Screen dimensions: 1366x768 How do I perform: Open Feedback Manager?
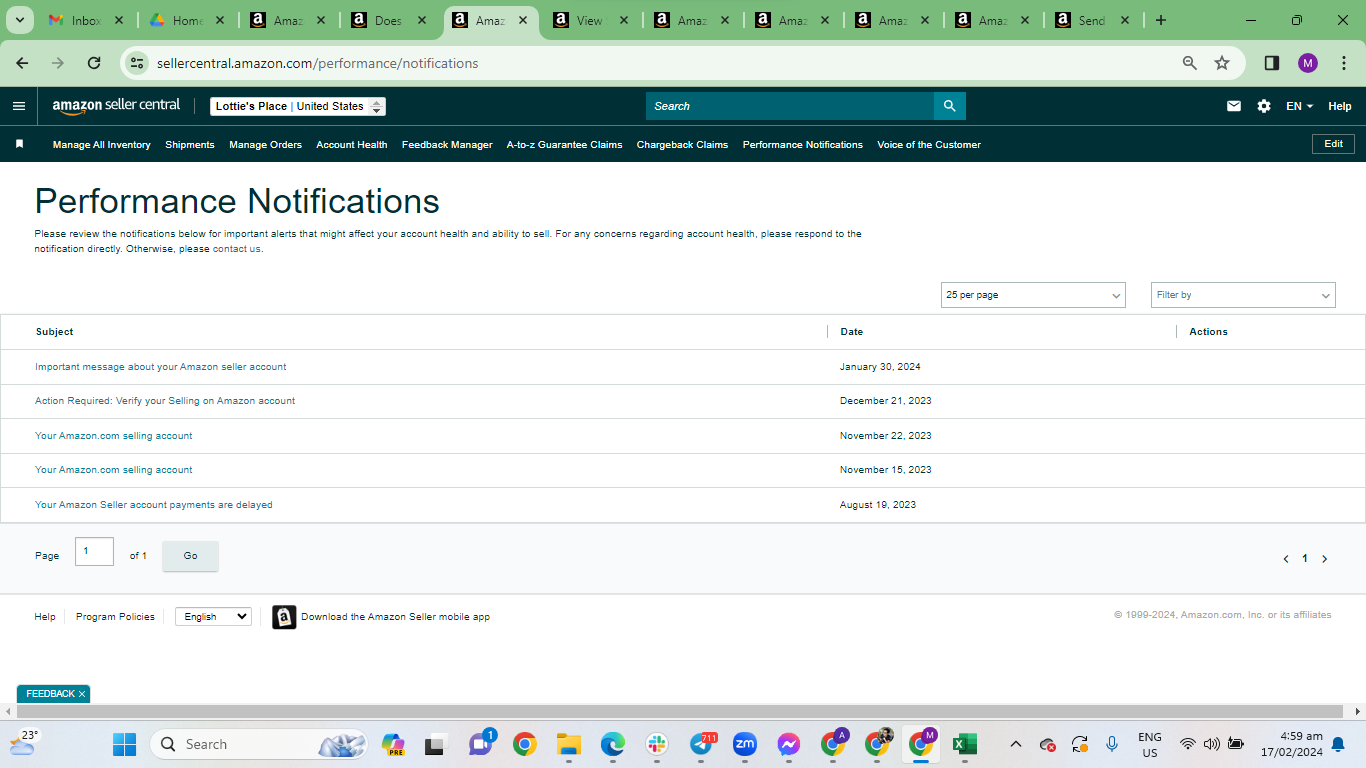pos(447,145)
